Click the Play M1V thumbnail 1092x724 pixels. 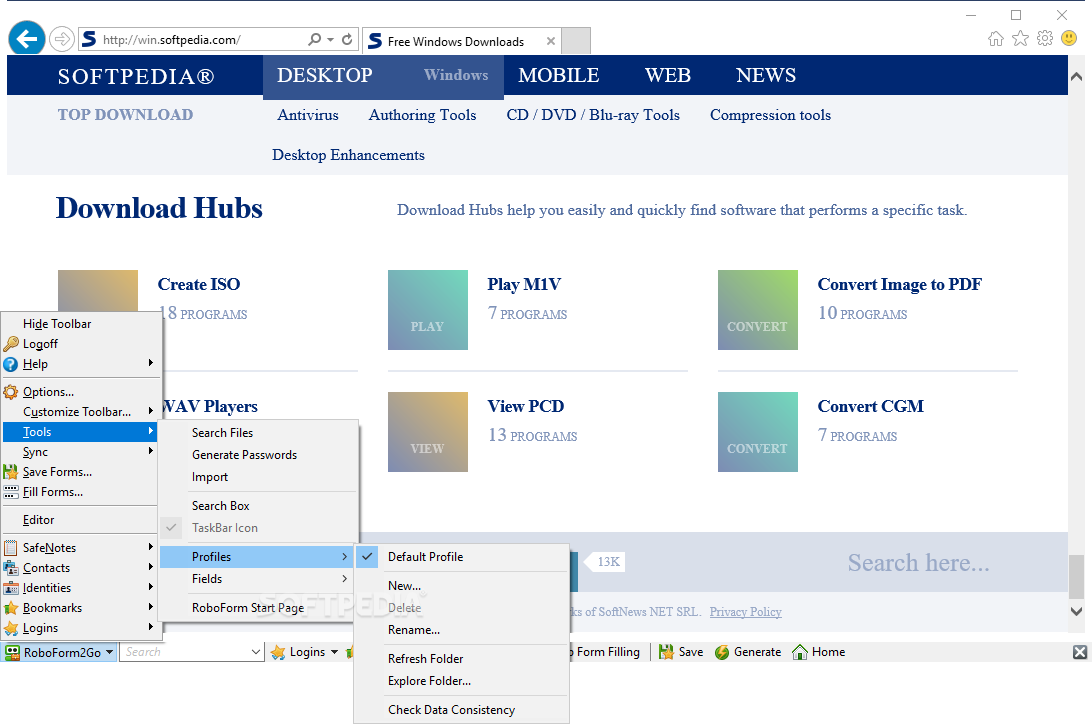[x=428, y=310]
